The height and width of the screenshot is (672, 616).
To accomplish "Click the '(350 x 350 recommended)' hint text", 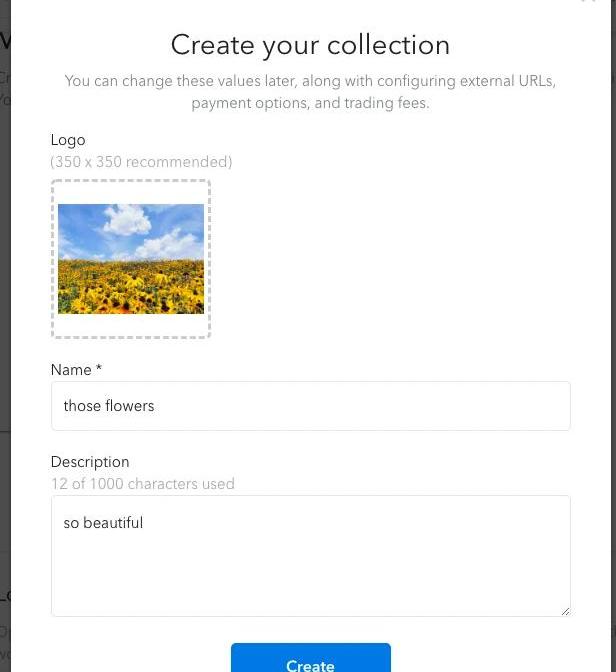I will [141, 162].
